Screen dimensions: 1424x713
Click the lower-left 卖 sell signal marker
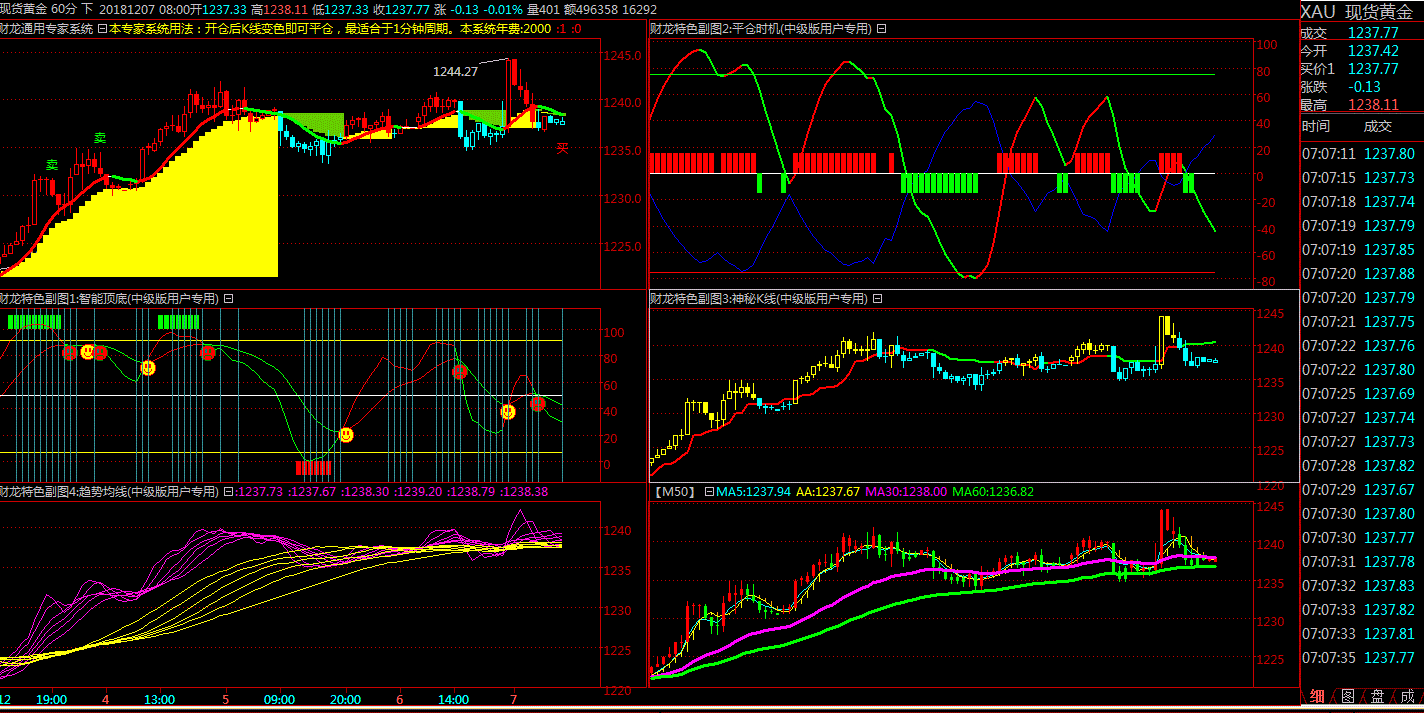pos(52,163)
